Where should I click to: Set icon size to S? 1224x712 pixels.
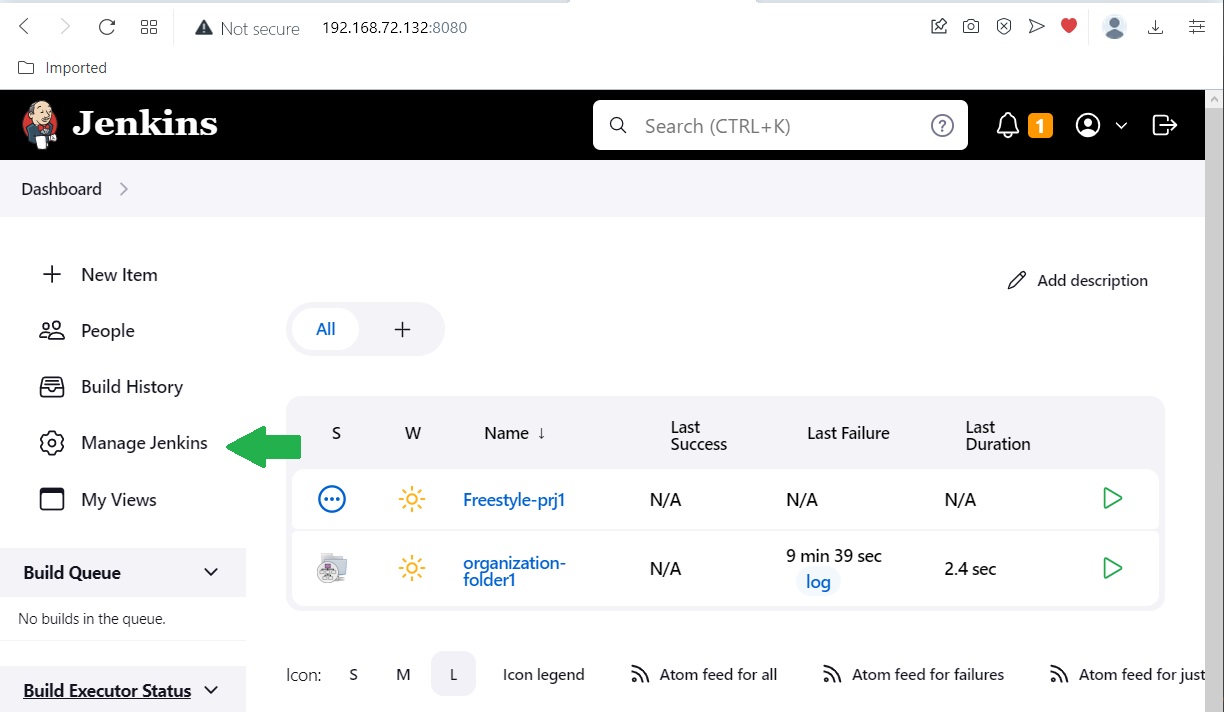coord(353,675)
